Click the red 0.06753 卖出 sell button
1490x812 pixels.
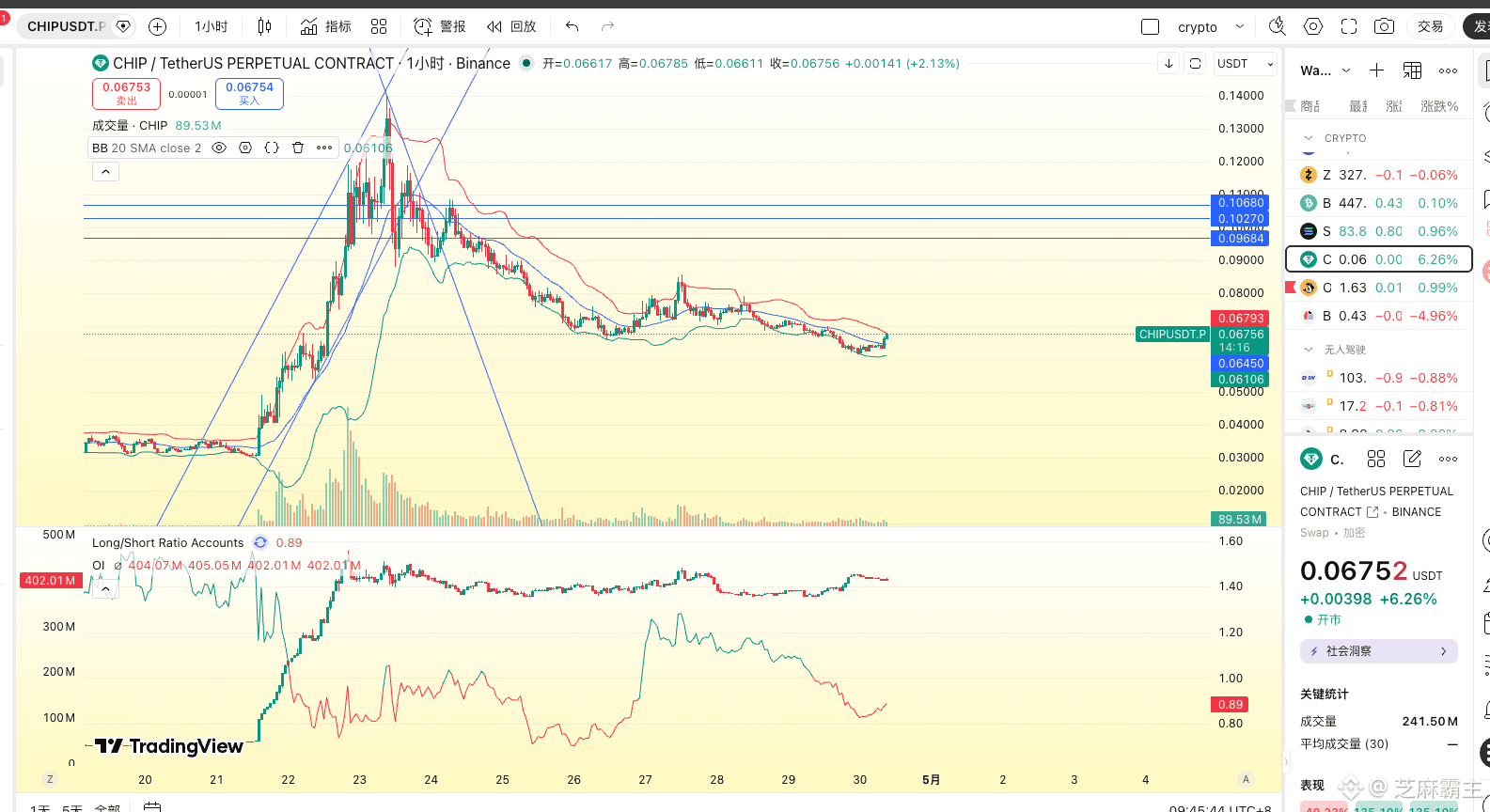tap(126, 93)
